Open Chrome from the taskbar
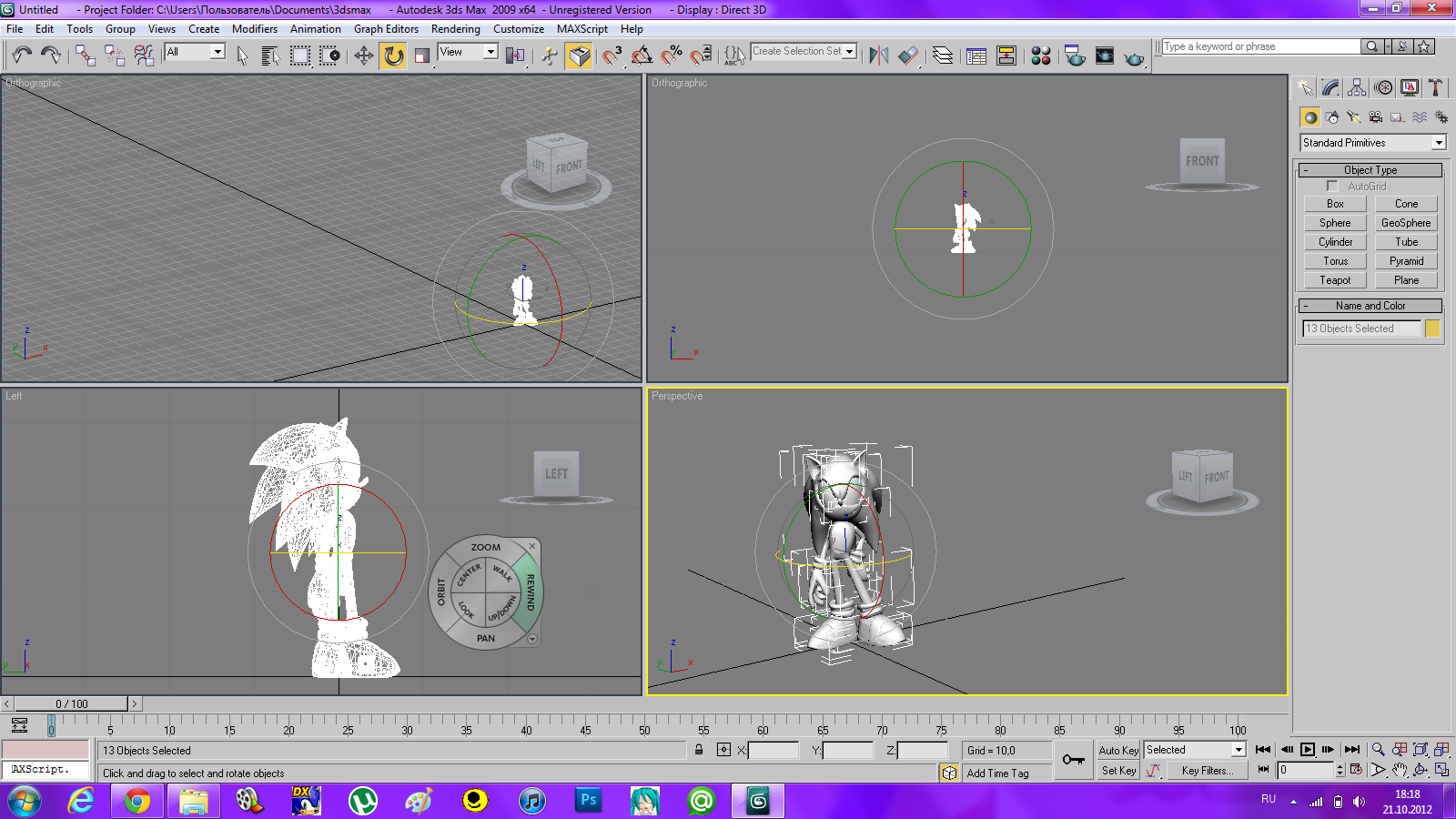The width and height of the screenshot is (1456, 819). 137,801
